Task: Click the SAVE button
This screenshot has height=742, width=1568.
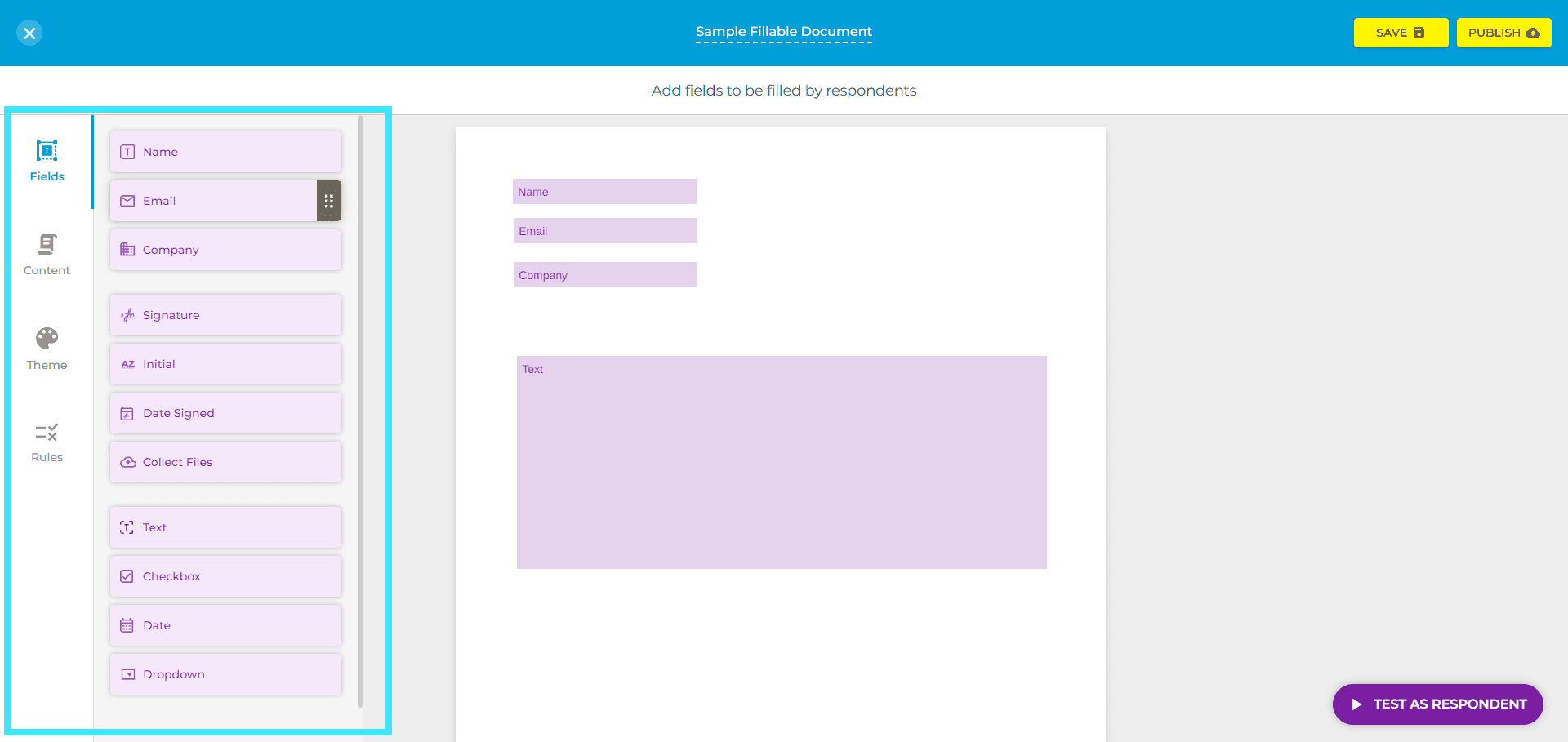Action: tap(1401, 33)
